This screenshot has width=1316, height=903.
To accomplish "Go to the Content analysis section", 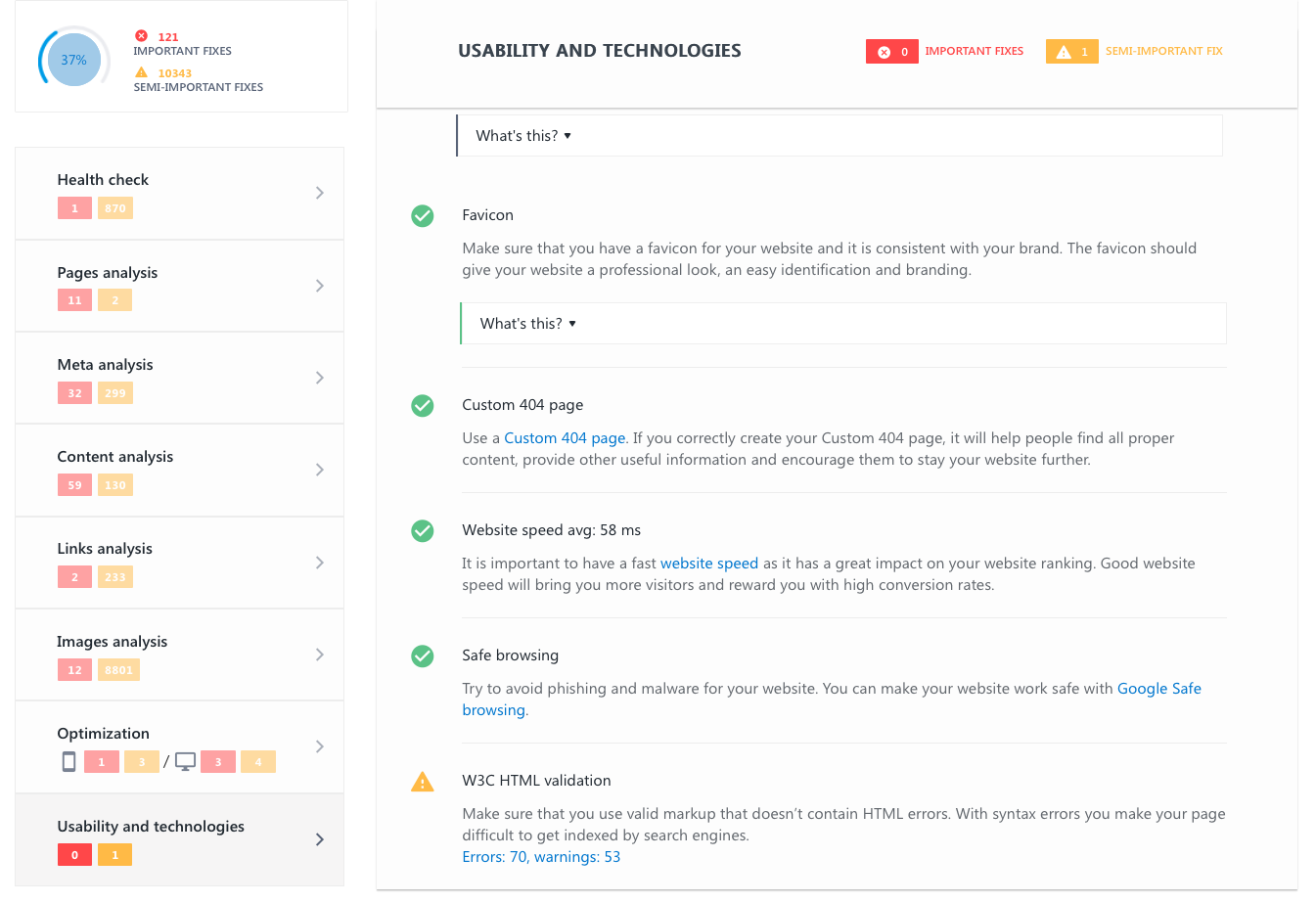I will [115, 457].
